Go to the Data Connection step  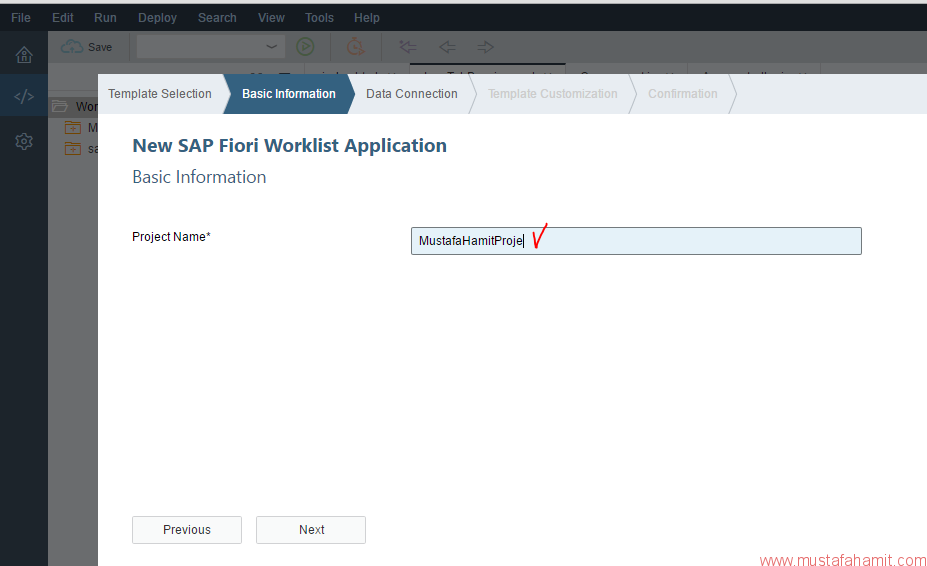(411, 93)
